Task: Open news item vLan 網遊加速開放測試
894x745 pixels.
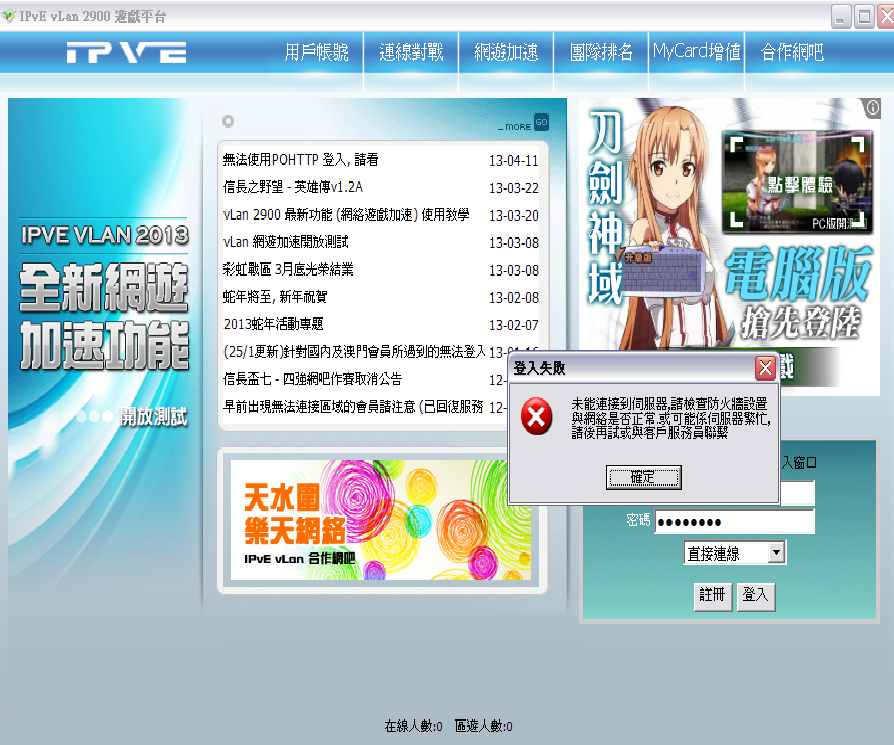Action: tap(285, 242)
